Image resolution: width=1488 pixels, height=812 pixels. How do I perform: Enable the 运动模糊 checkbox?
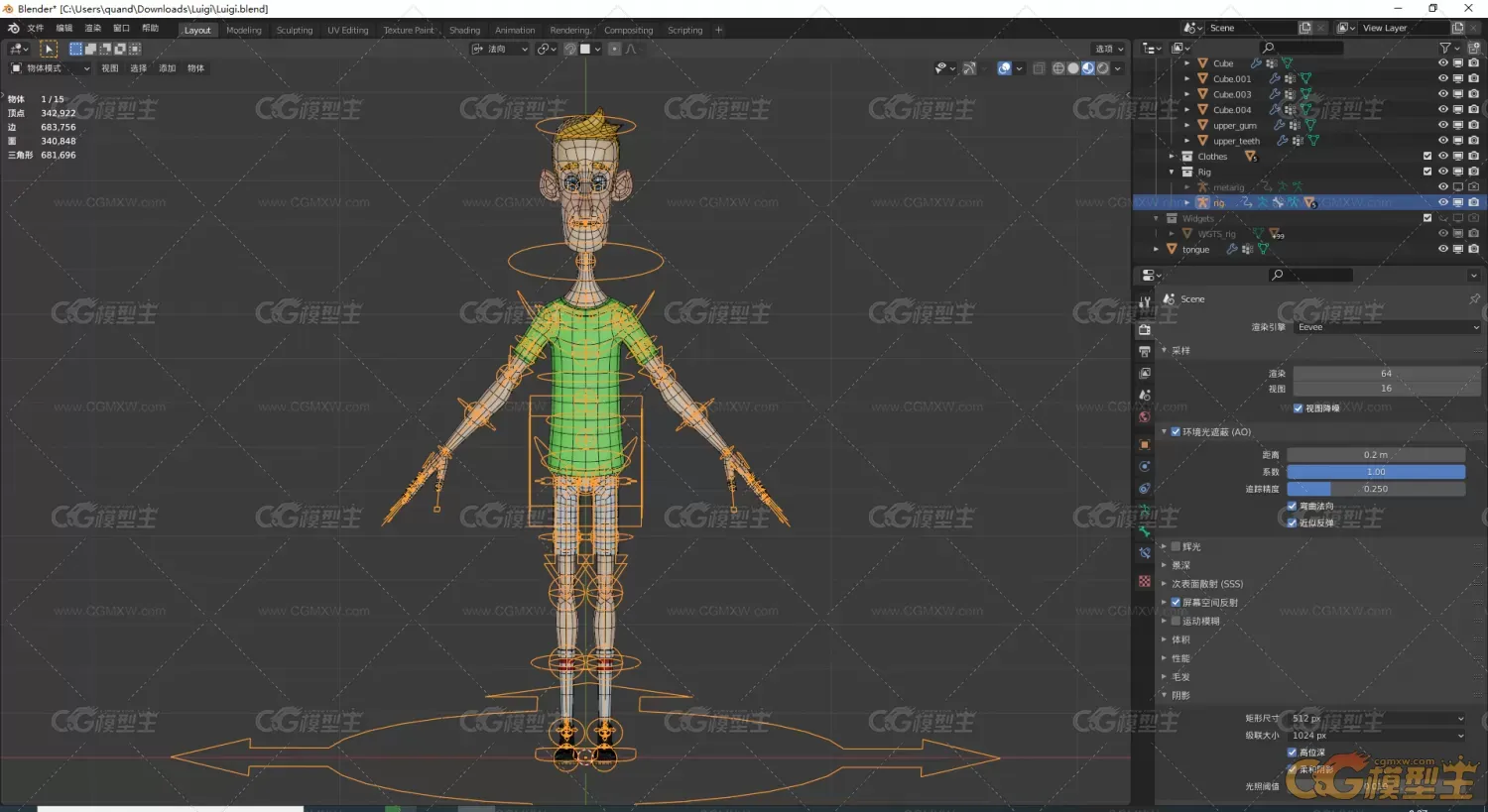[1176, 621]
